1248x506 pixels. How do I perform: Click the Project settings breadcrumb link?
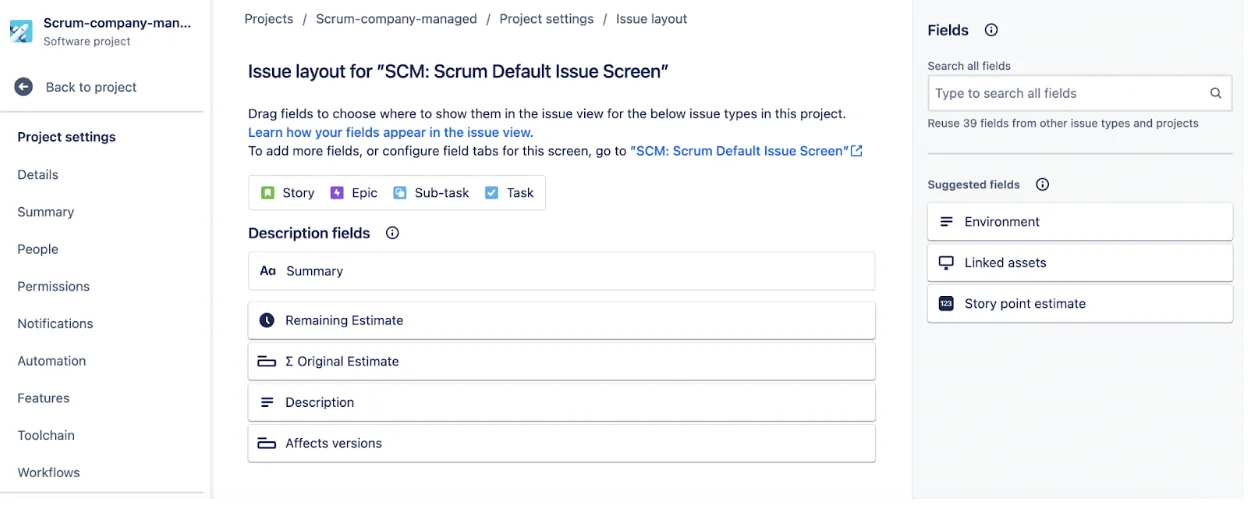click(546, 19)
